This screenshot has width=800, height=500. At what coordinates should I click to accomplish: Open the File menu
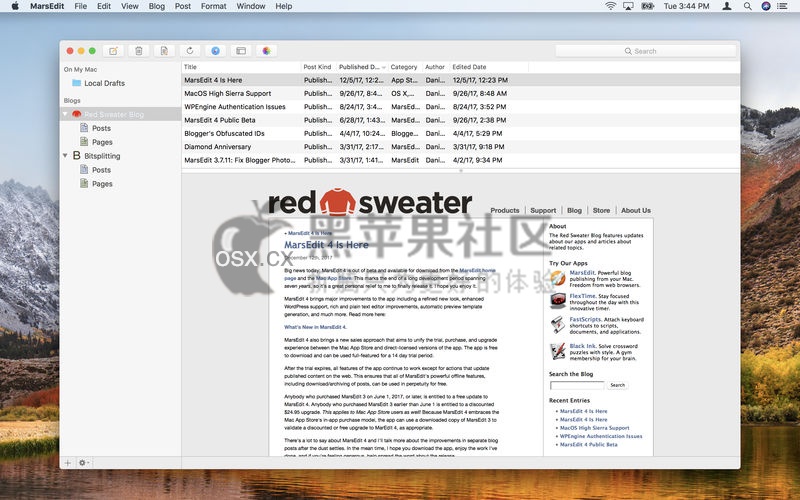(81, 6)
